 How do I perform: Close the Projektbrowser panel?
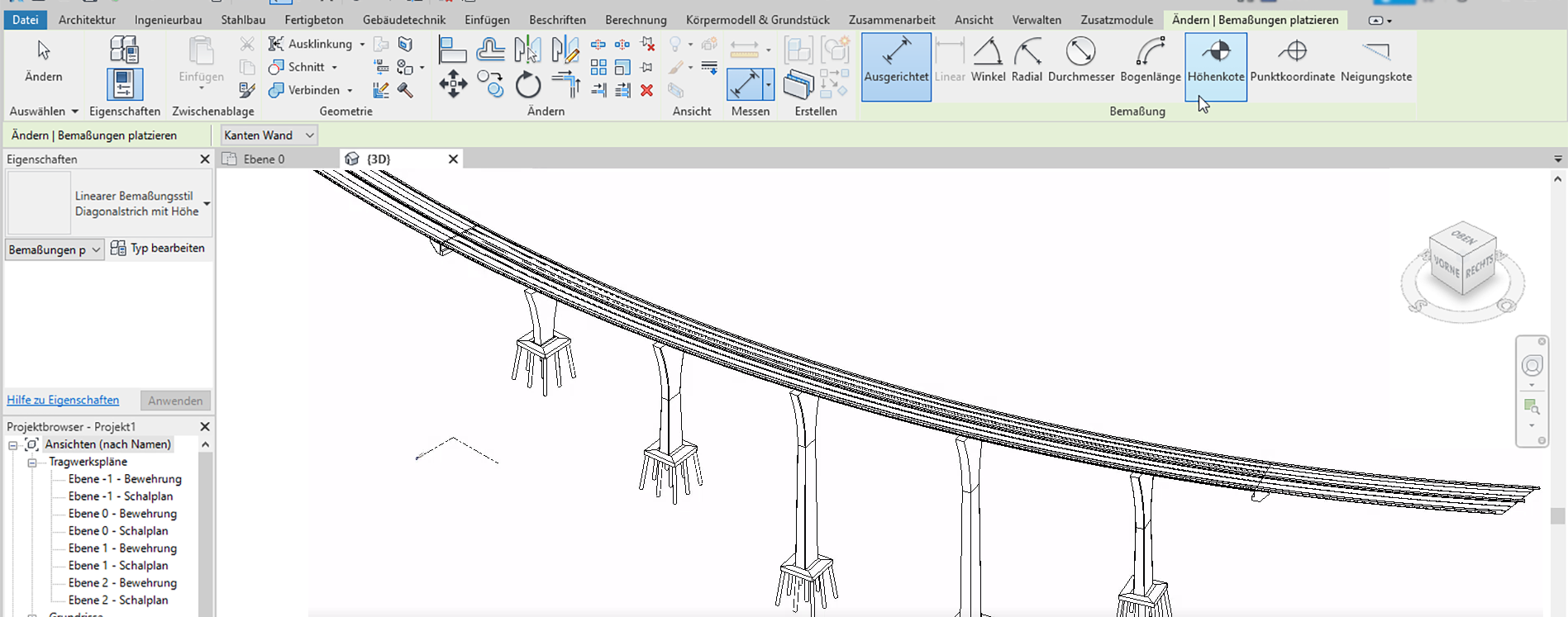point(205,427)
